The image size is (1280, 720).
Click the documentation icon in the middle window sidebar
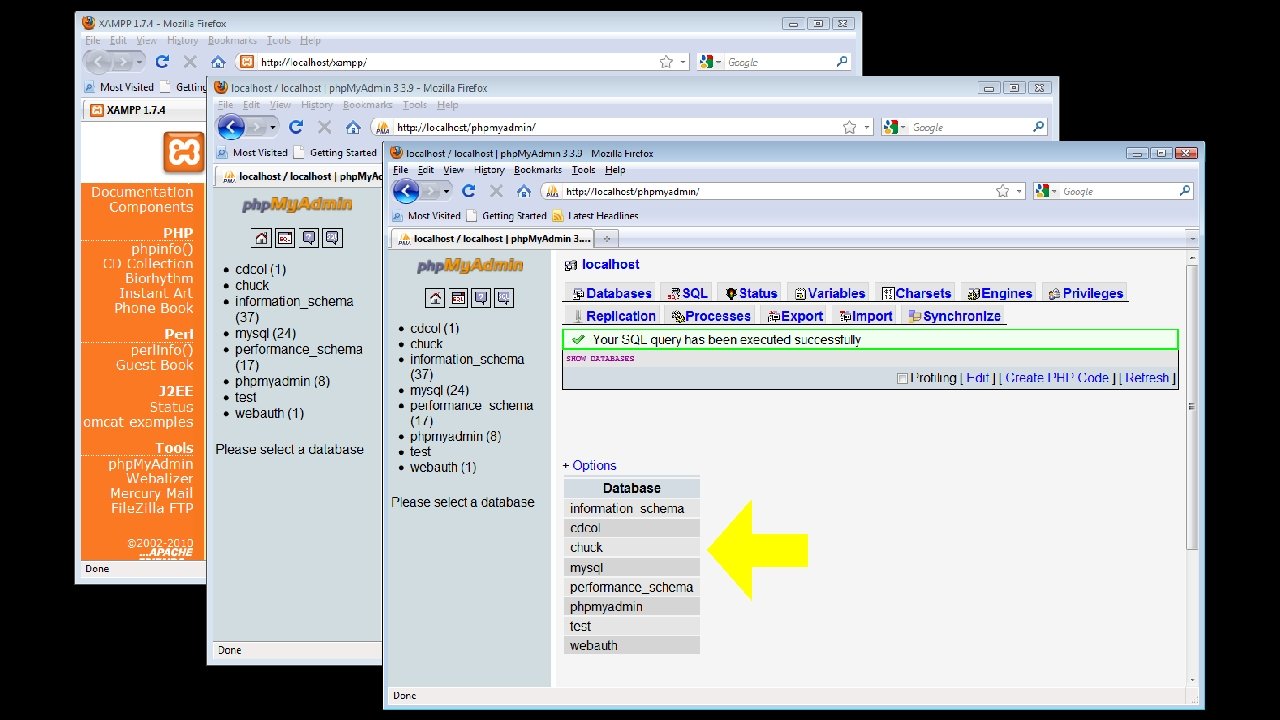(309, 238)
